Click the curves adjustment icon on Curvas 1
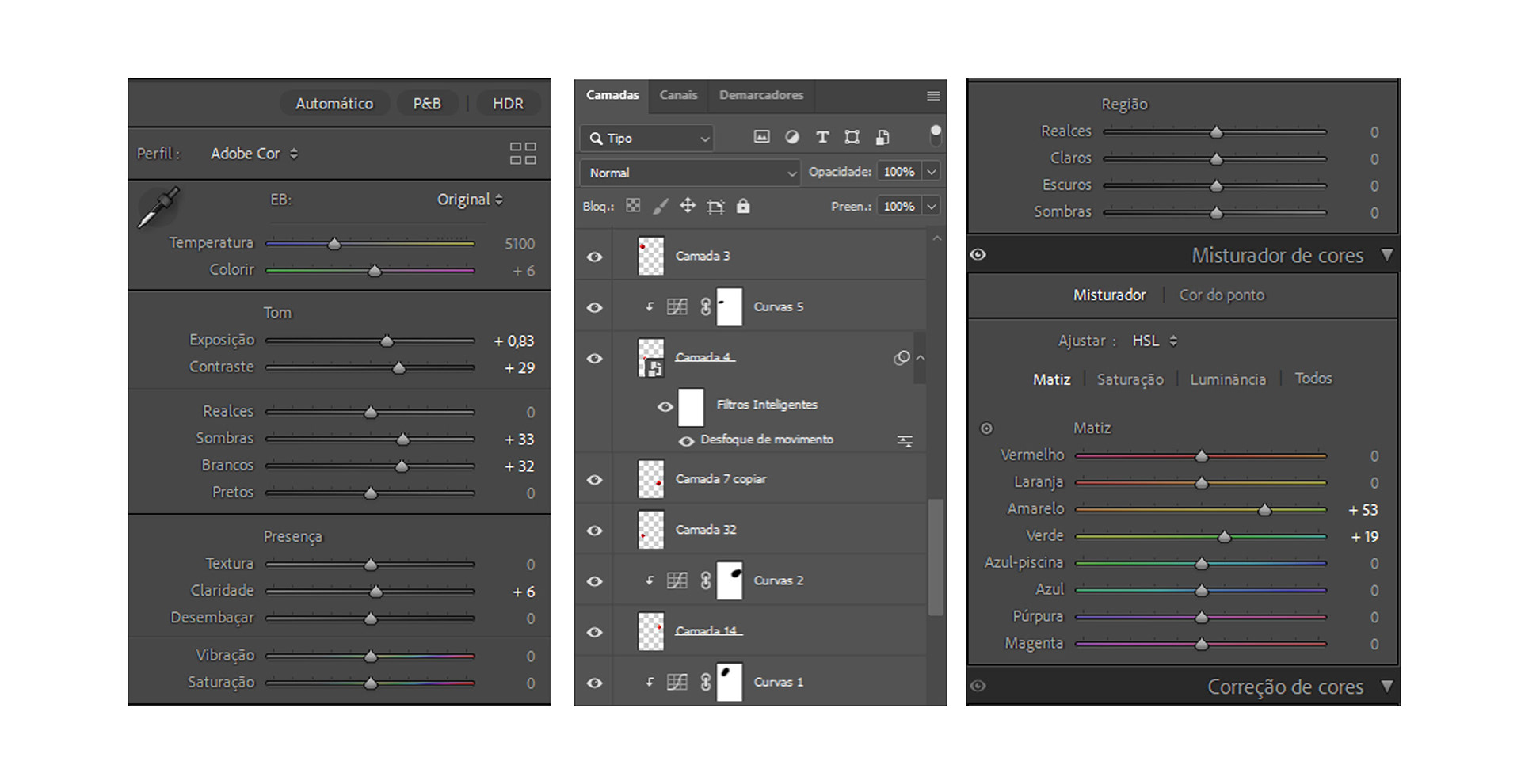 click(x=677, y=682)
